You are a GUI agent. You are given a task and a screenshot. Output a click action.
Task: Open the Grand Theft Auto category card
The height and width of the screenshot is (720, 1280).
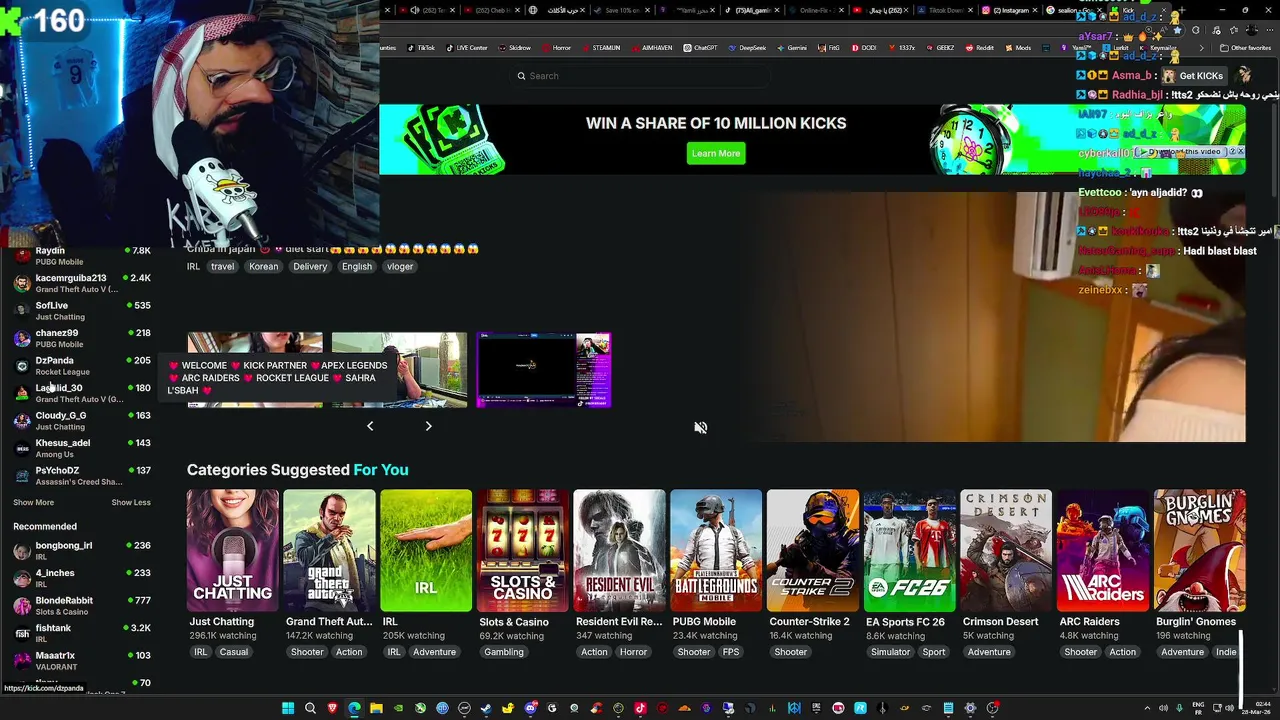click(329, 550)
